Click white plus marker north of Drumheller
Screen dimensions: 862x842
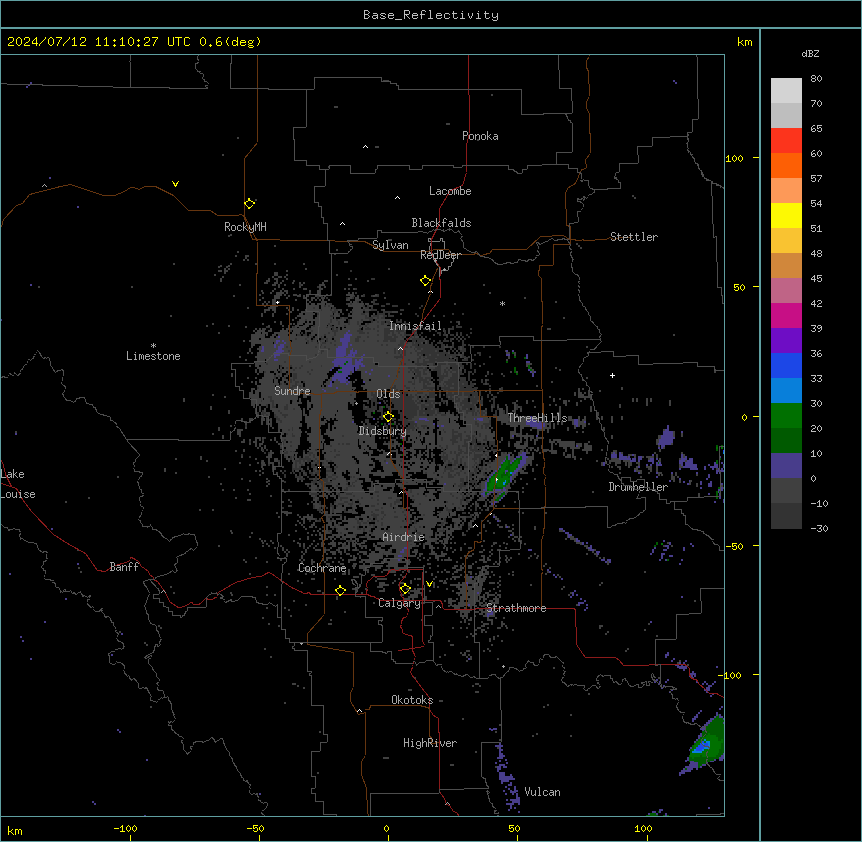612,375
